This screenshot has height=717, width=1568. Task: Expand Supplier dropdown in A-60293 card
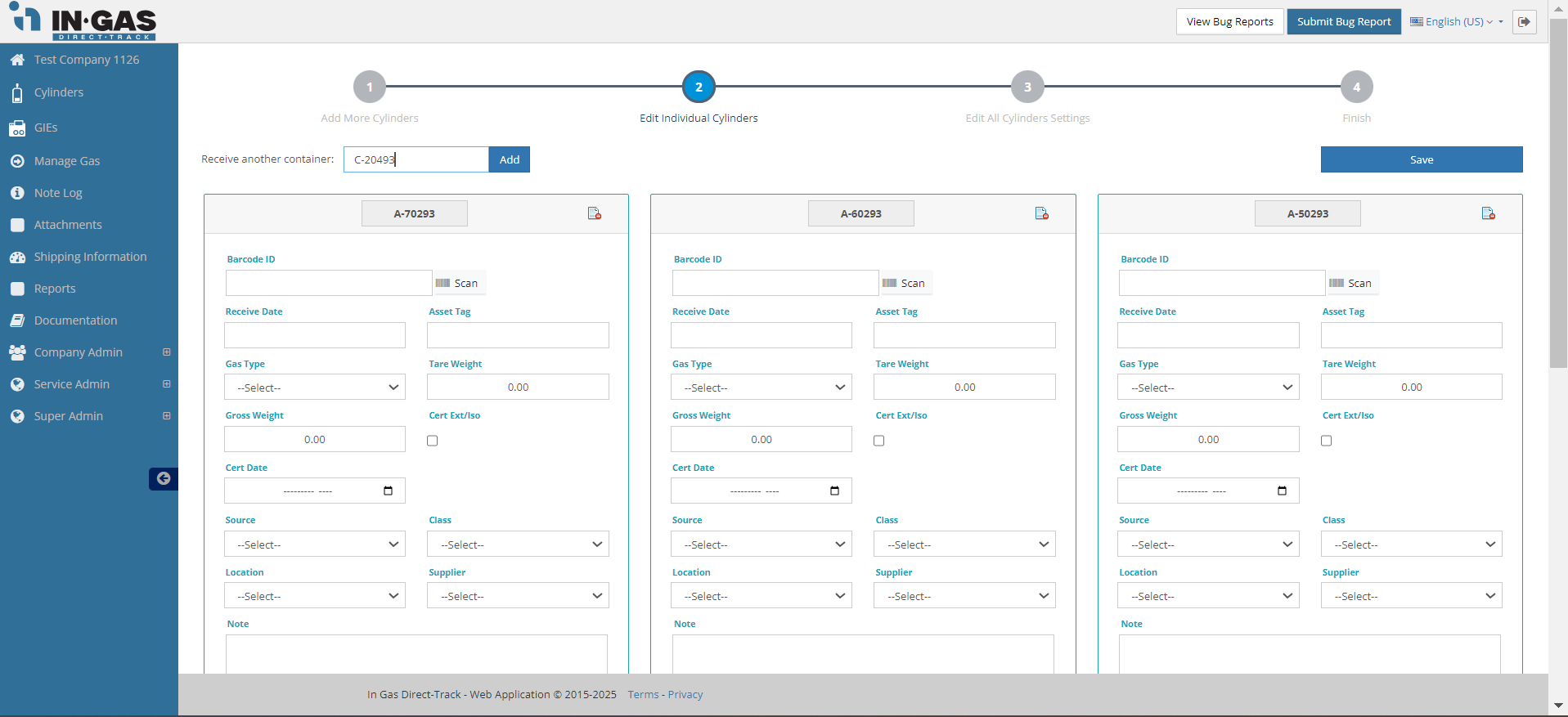point(964,596)
